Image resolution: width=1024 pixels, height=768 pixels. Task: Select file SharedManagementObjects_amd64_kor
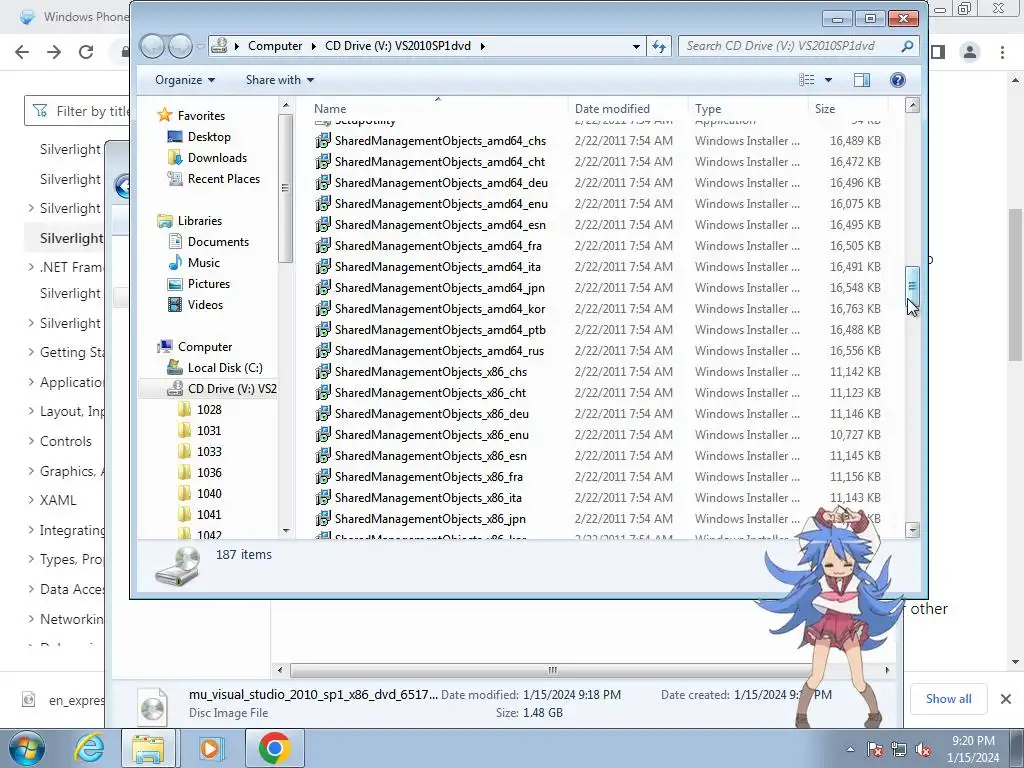pos(440,308)
